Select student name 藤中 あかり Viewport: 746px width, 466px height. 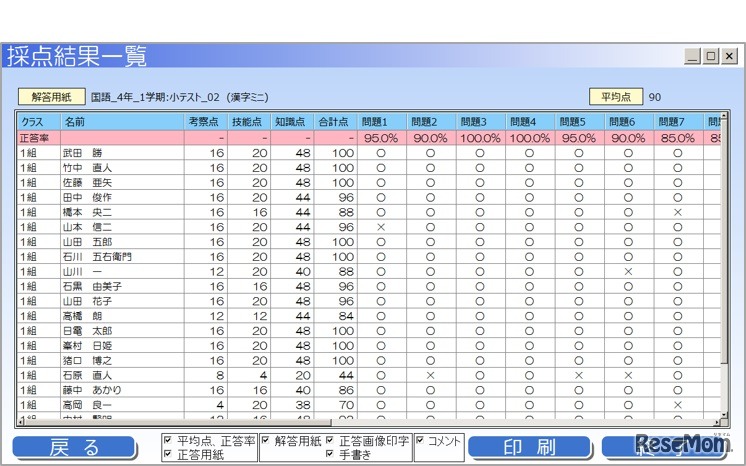pos(93,390)
